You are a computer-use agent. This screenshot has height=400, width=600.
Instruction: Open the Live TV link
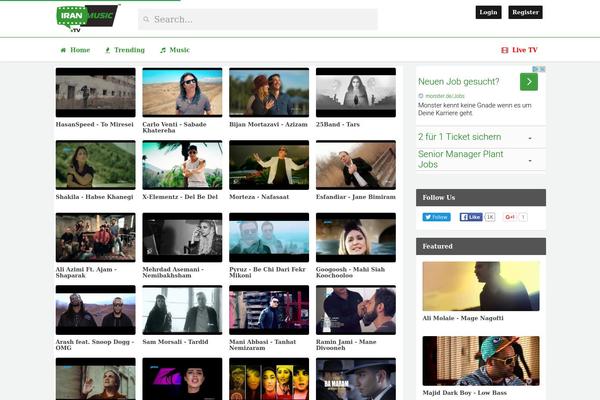(x=519, y=50)
